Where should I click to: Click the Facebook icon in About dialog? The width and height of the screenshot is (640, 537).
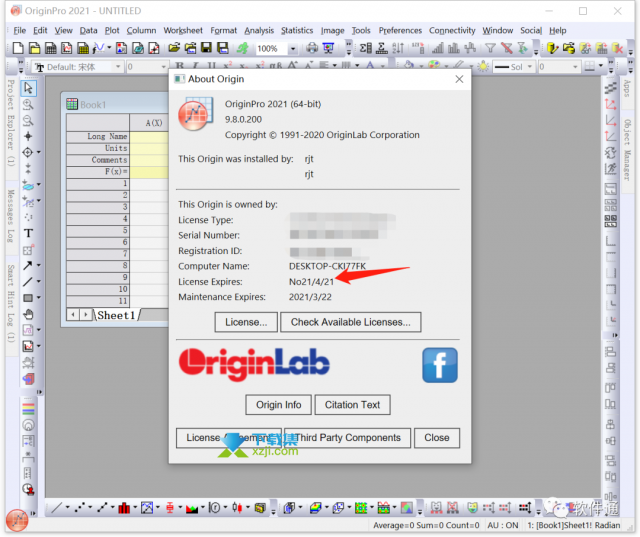pos(440,365)
